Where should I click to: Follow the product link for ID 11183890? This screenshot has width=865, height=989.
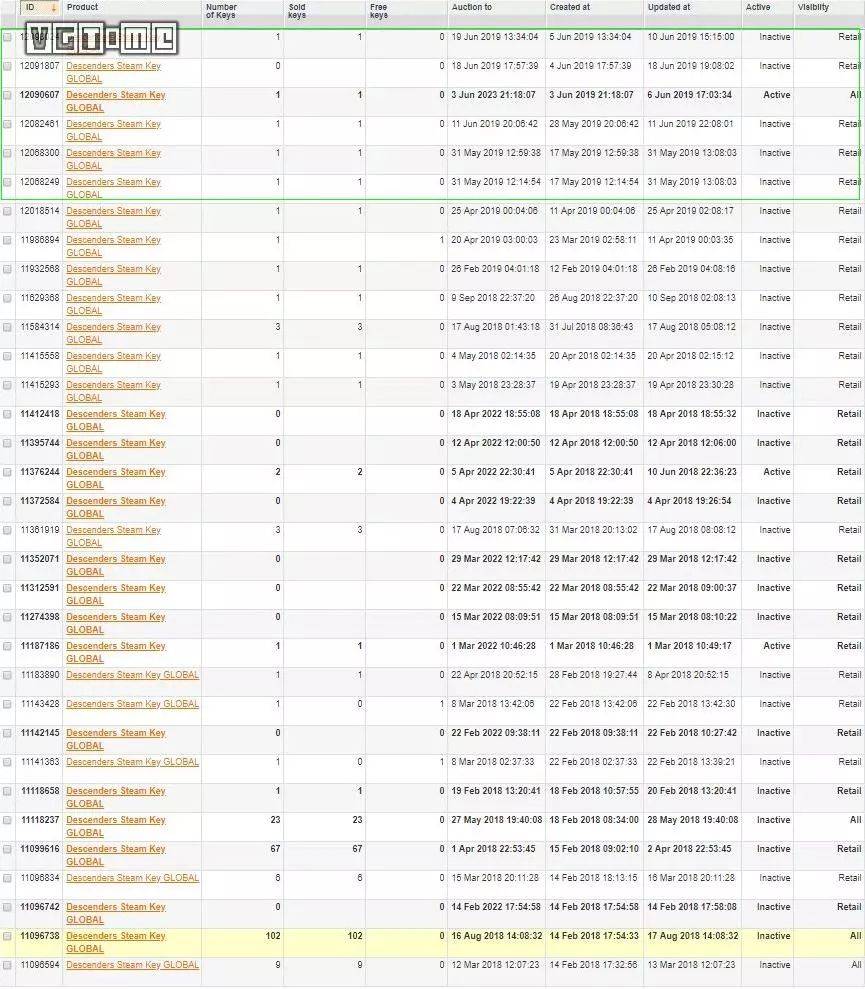coord(132,676)
